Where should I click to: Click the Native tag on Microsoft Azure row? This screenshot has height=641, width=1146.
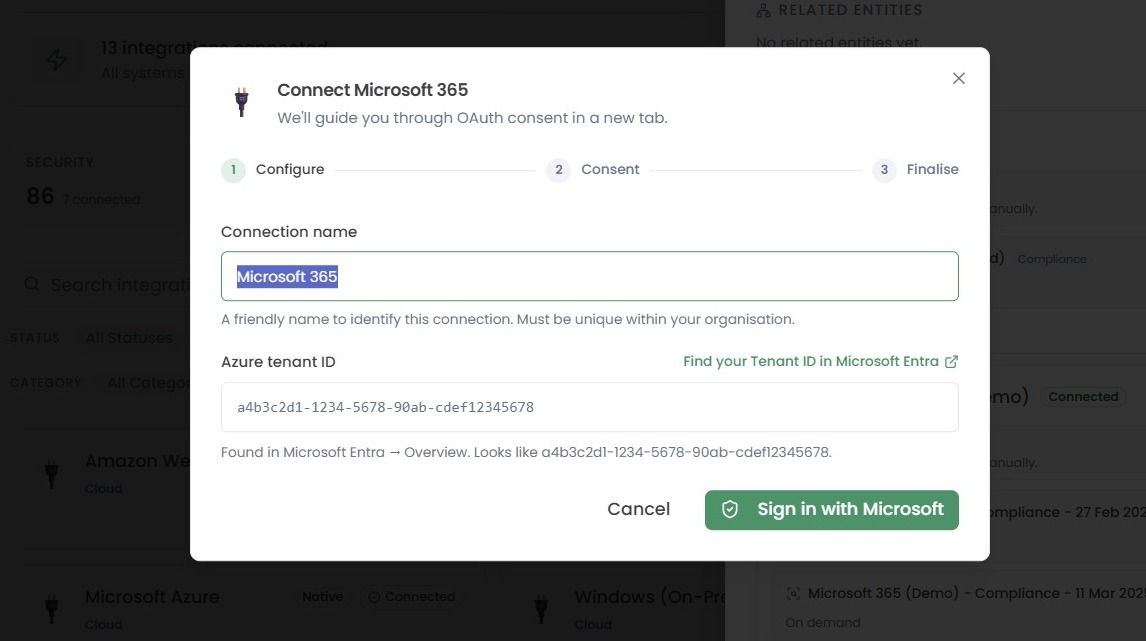[322, 597]
